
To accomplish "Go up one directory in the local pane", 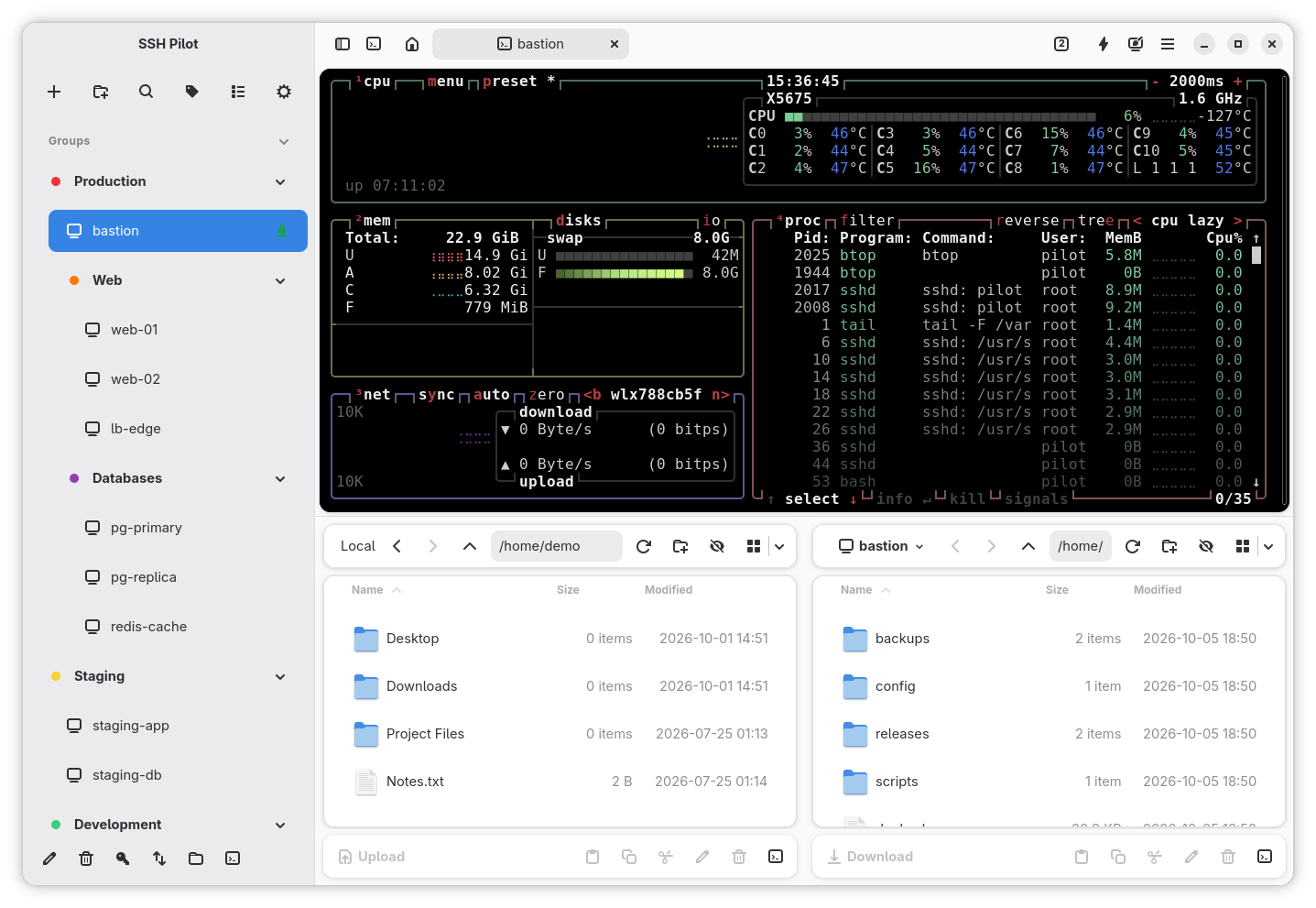I will [x=470, y=546].
